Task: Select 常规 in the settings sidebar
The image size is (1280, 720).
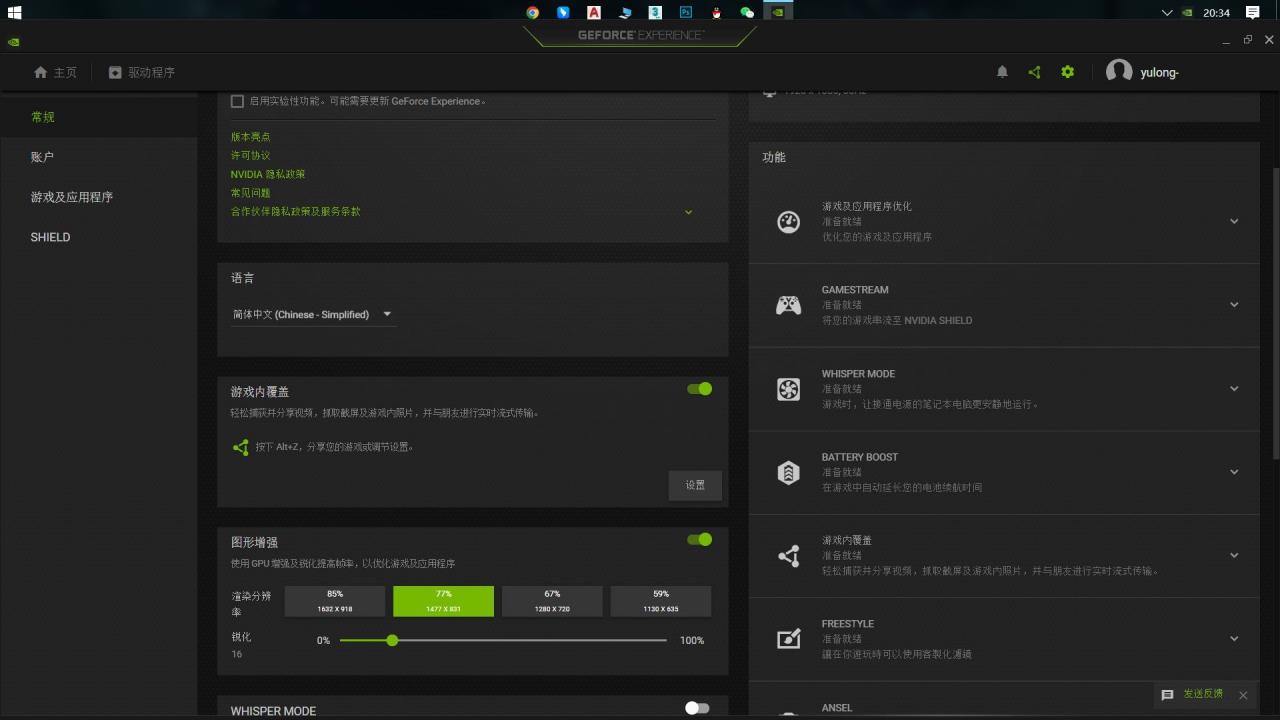Action: pos(98,117)
